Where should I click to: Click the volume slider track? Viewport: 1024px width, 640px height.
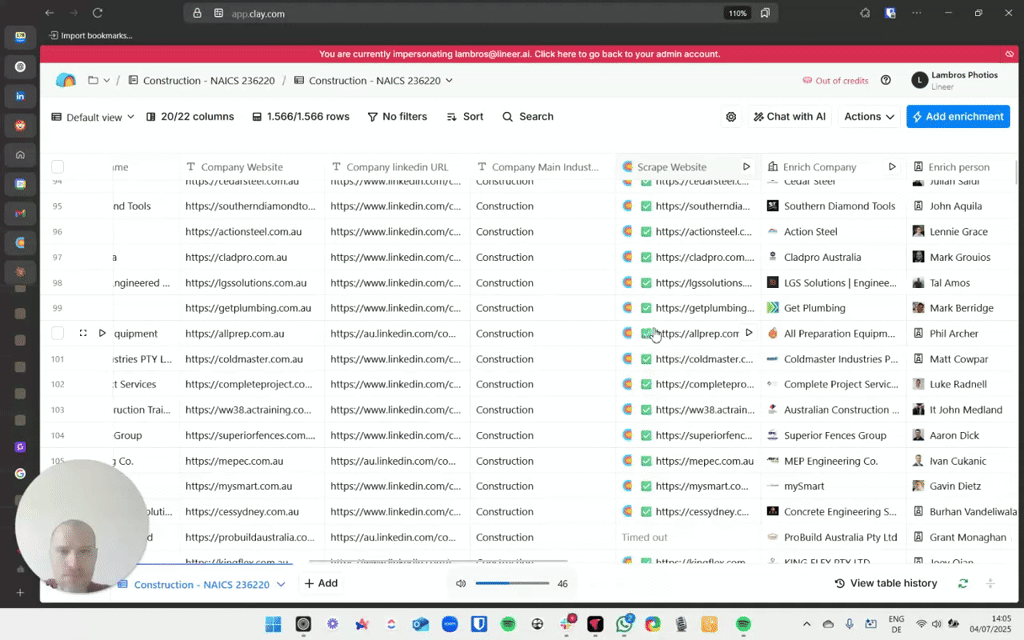click(512, 583)
